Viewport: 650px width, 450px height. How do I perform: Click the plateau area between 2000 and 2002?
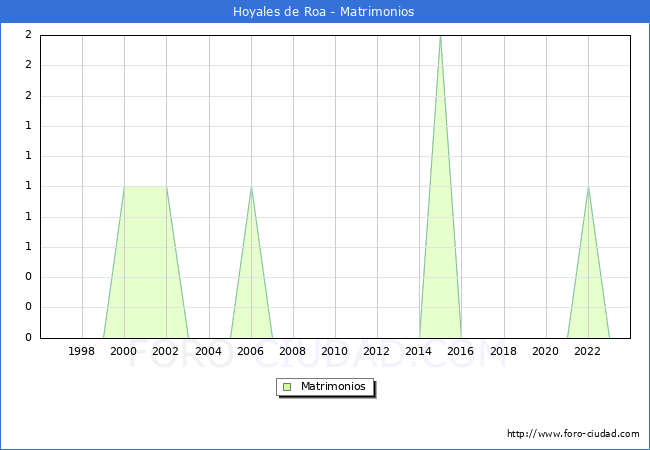point(146,262)
